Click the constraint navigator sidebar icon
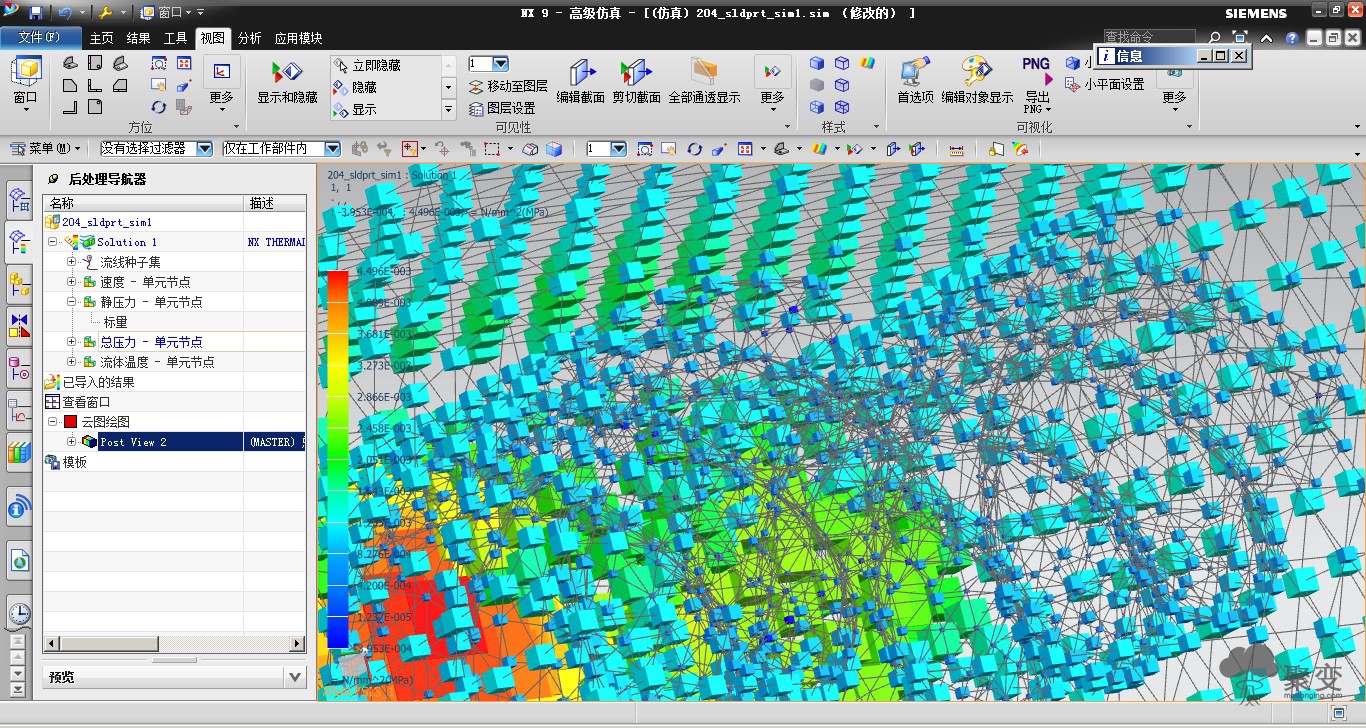The height and width of the screenshot is (728, 1366). 20,325
